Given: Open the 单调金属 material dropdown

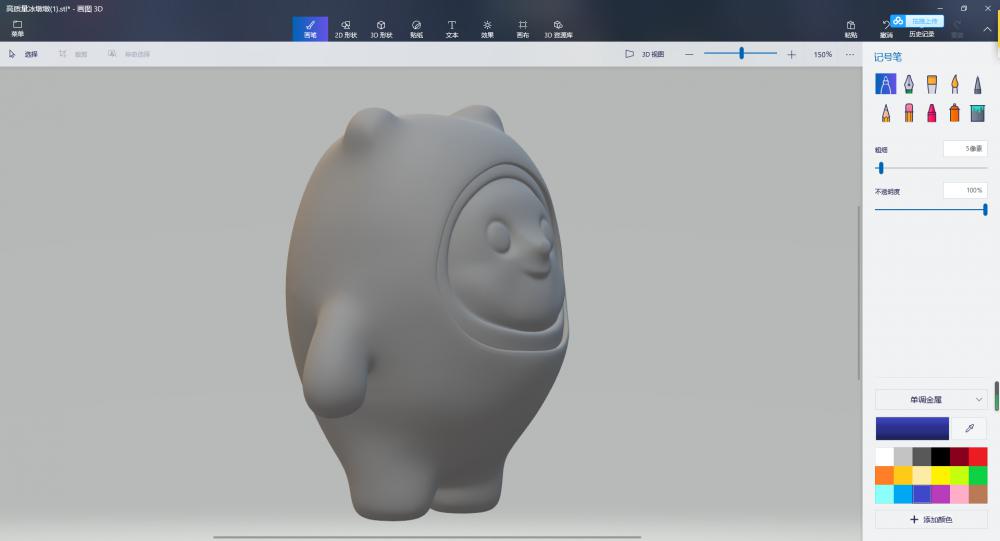Looking at the screenshot, I should [x=931, y=399].
